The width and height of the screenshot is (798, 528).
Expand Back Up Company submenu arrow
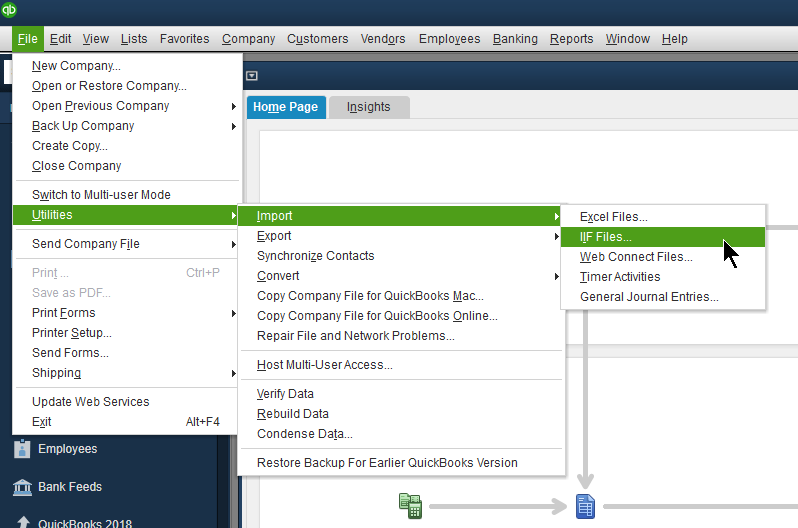[x=234, y=126]
